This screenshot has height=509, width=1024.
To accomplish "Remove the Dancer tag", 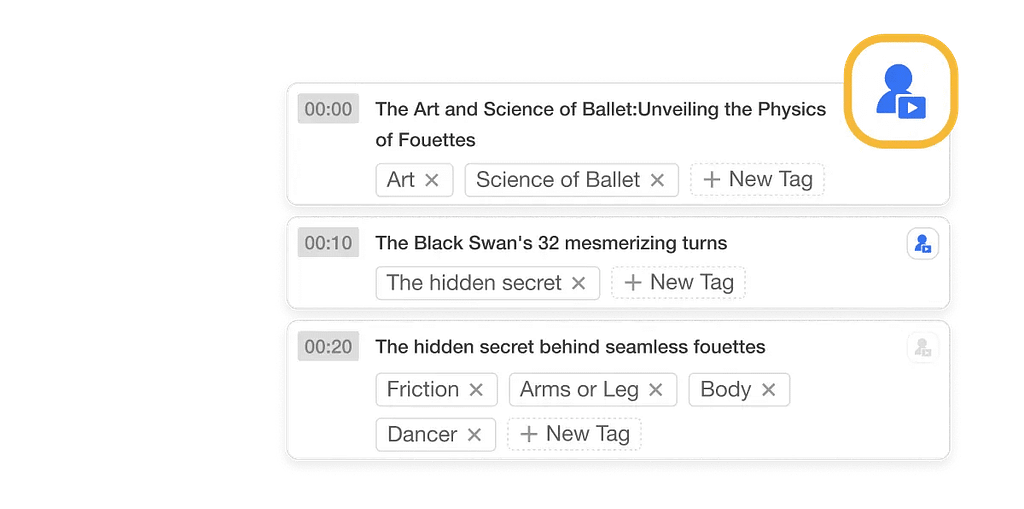I will tap(474, 435).
